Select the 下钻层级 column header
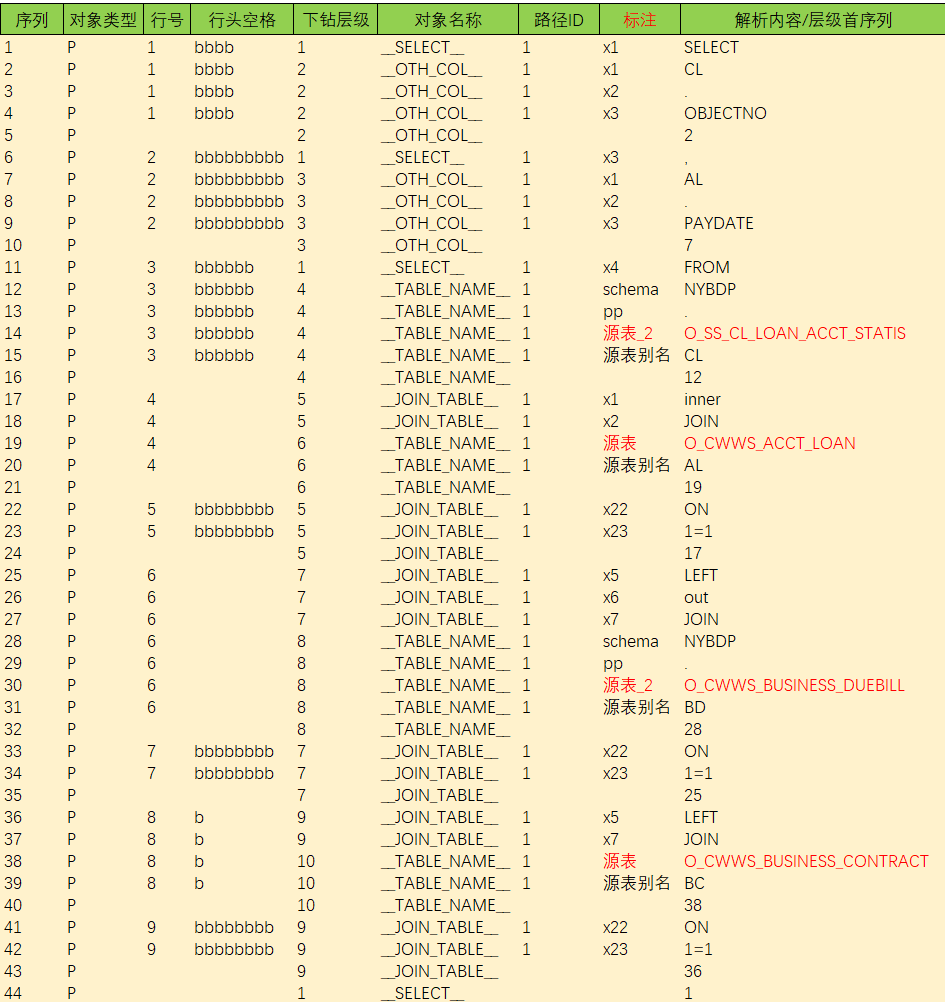Screen dimensions: 945x1005 coord(336,20)
